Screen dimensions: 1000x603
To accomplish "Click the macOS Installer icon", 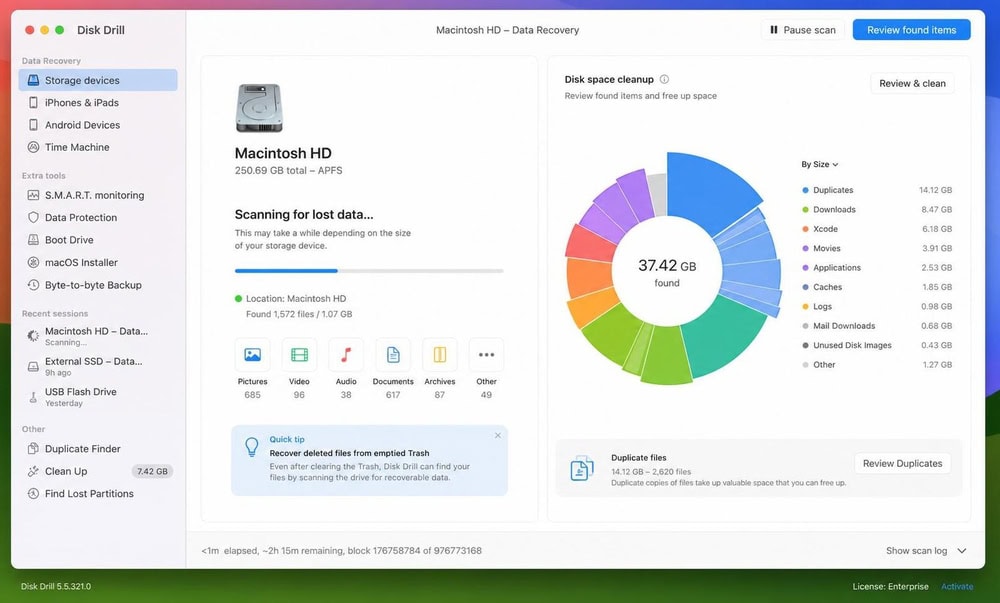I will pyautogui.click(x=33, y=262).
